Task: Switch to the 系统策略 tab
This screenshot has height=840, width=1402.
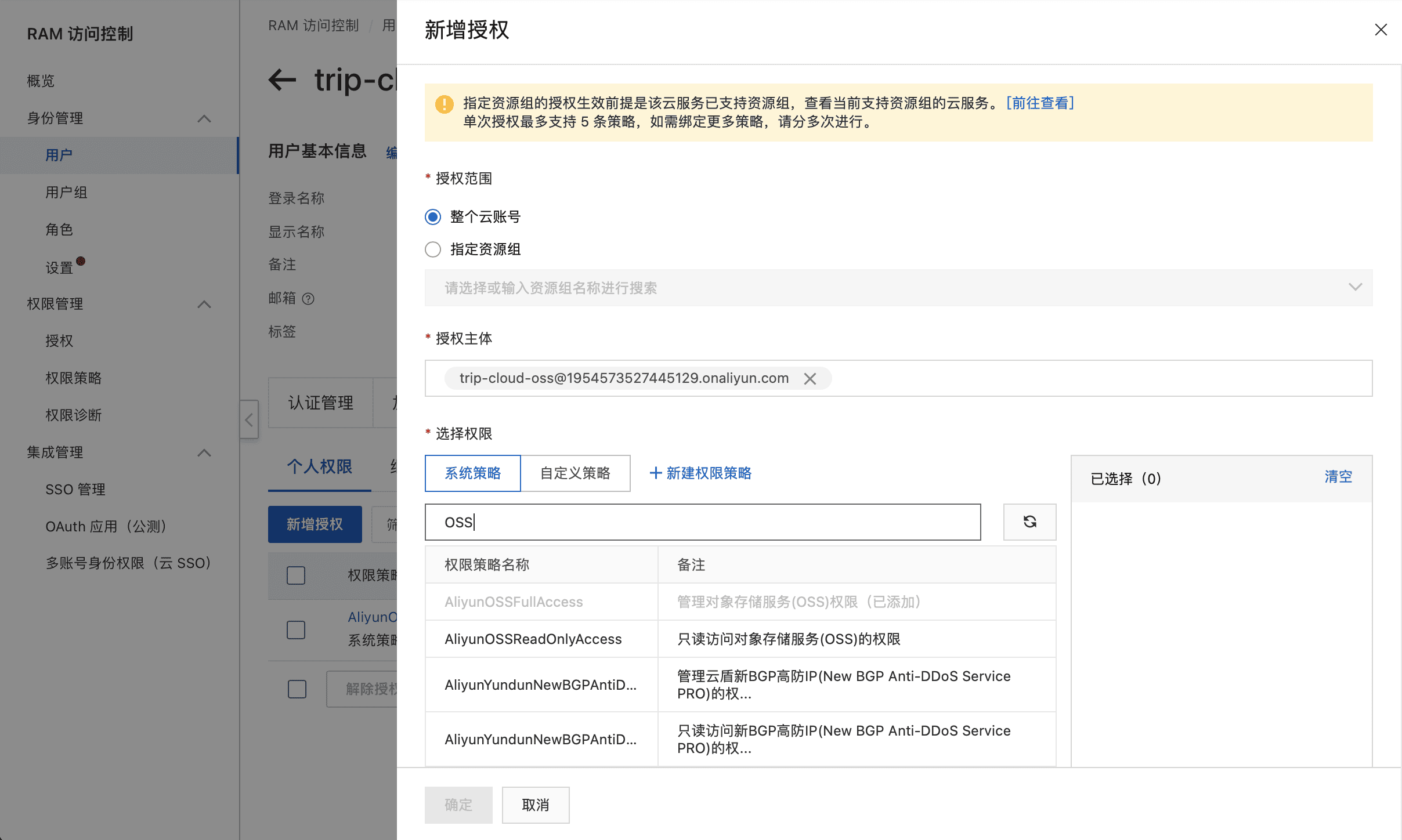Action: (472, 473)
